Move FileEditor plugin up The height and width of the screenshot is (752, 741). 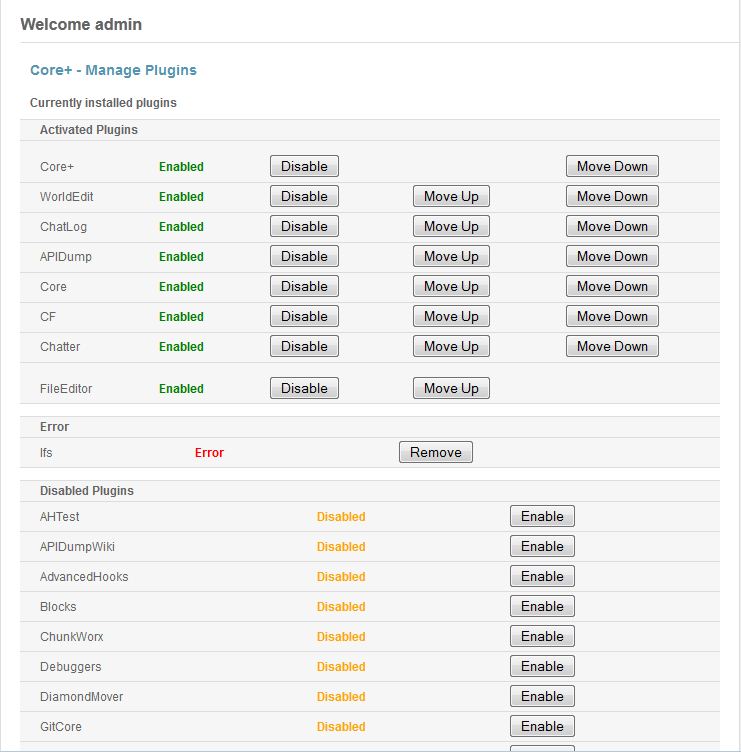click(x=451, y=388)
